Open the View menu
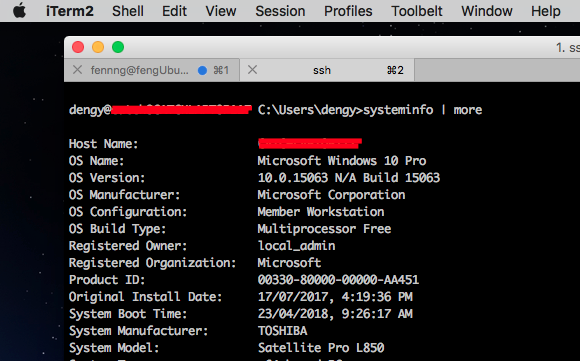The image size is (580, 361). point(221,11)
